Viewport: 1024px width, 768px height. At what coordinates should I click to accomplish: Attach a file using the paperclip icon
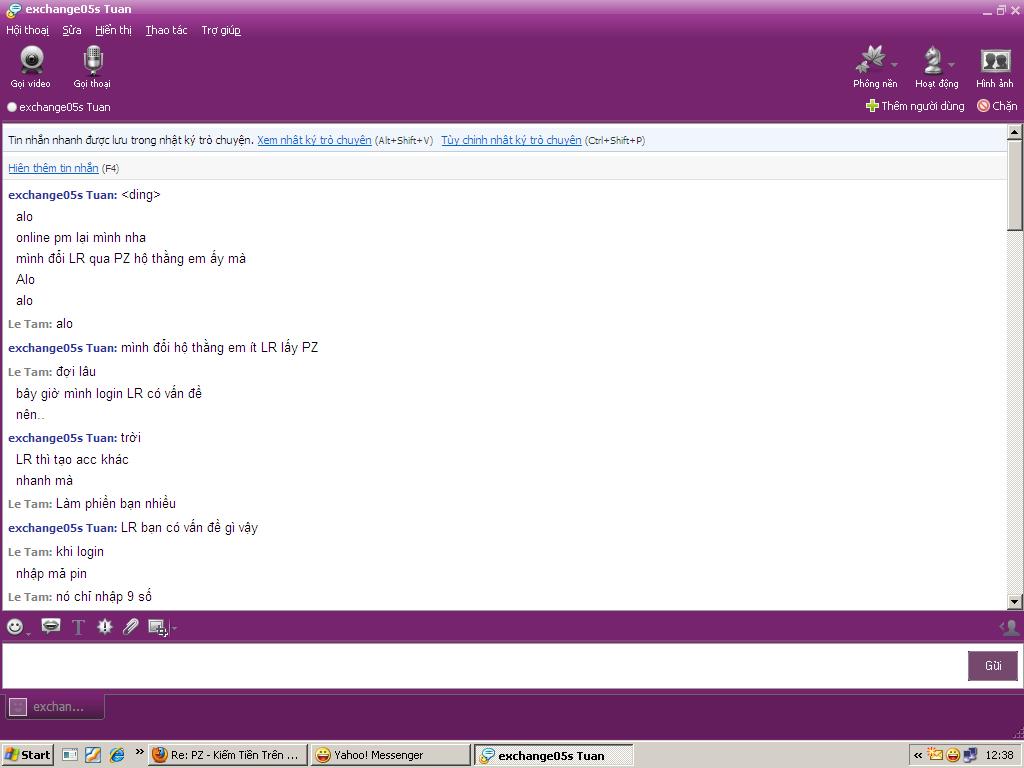pos(131,627)
